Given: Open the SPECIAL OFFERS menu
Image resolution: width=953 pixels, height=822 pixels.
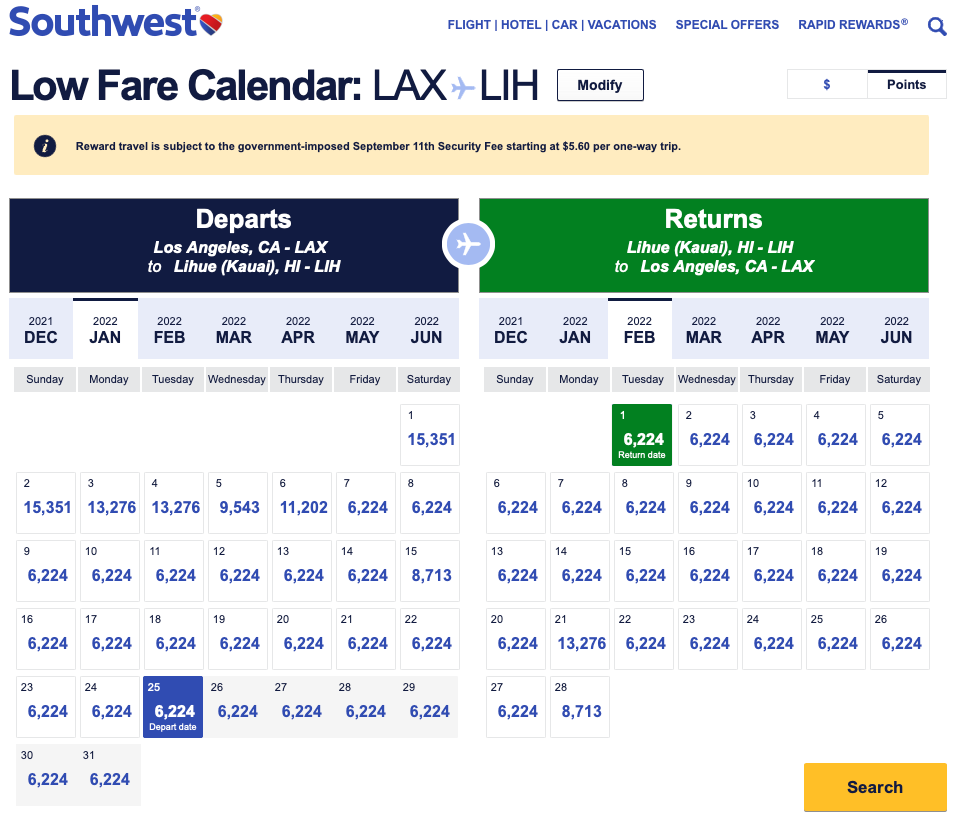Looking at the screenshot, I should [x=727, y=25].
